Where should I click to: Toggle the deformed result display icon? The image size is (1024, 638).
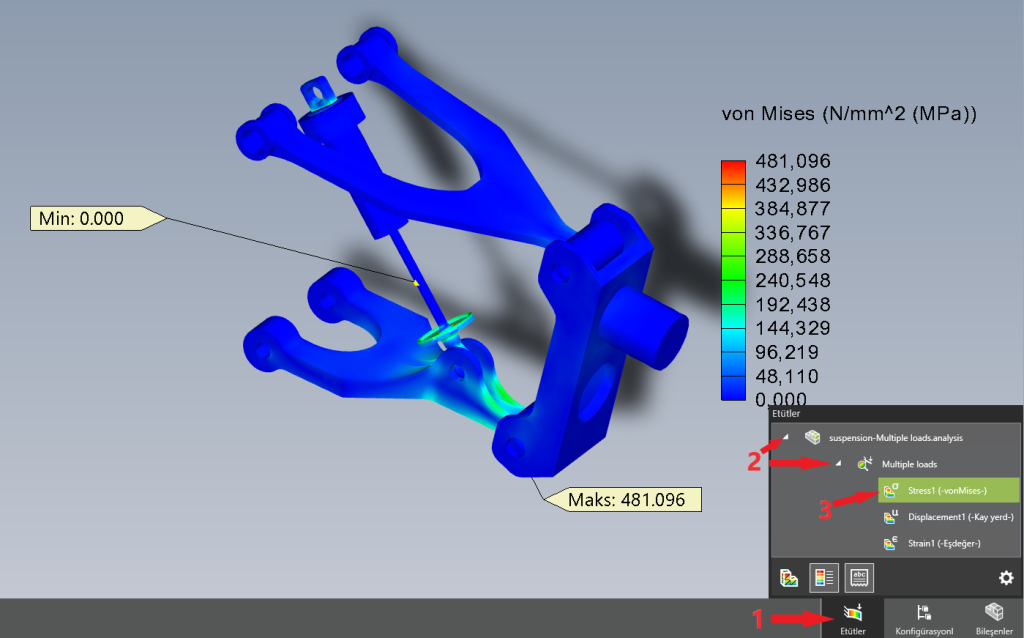[x=789, y=577]
